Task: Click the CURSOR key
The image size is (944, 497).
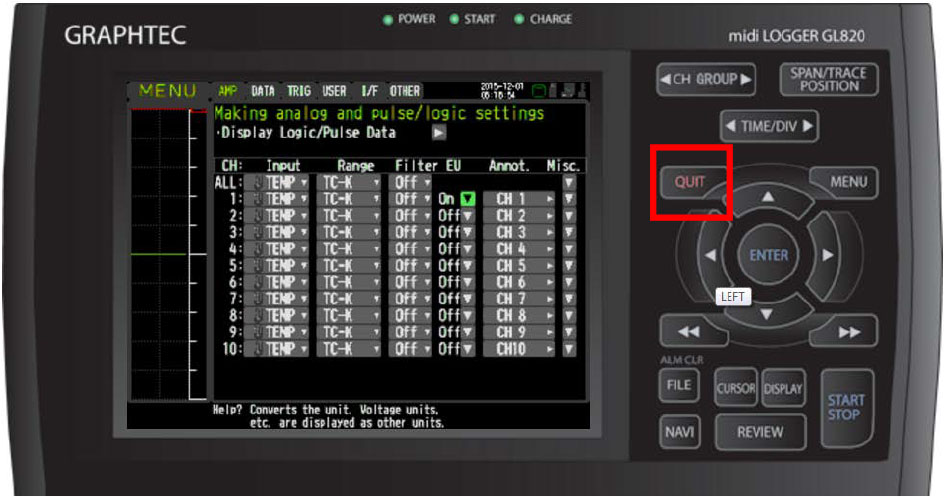Action: coord(736,388)
